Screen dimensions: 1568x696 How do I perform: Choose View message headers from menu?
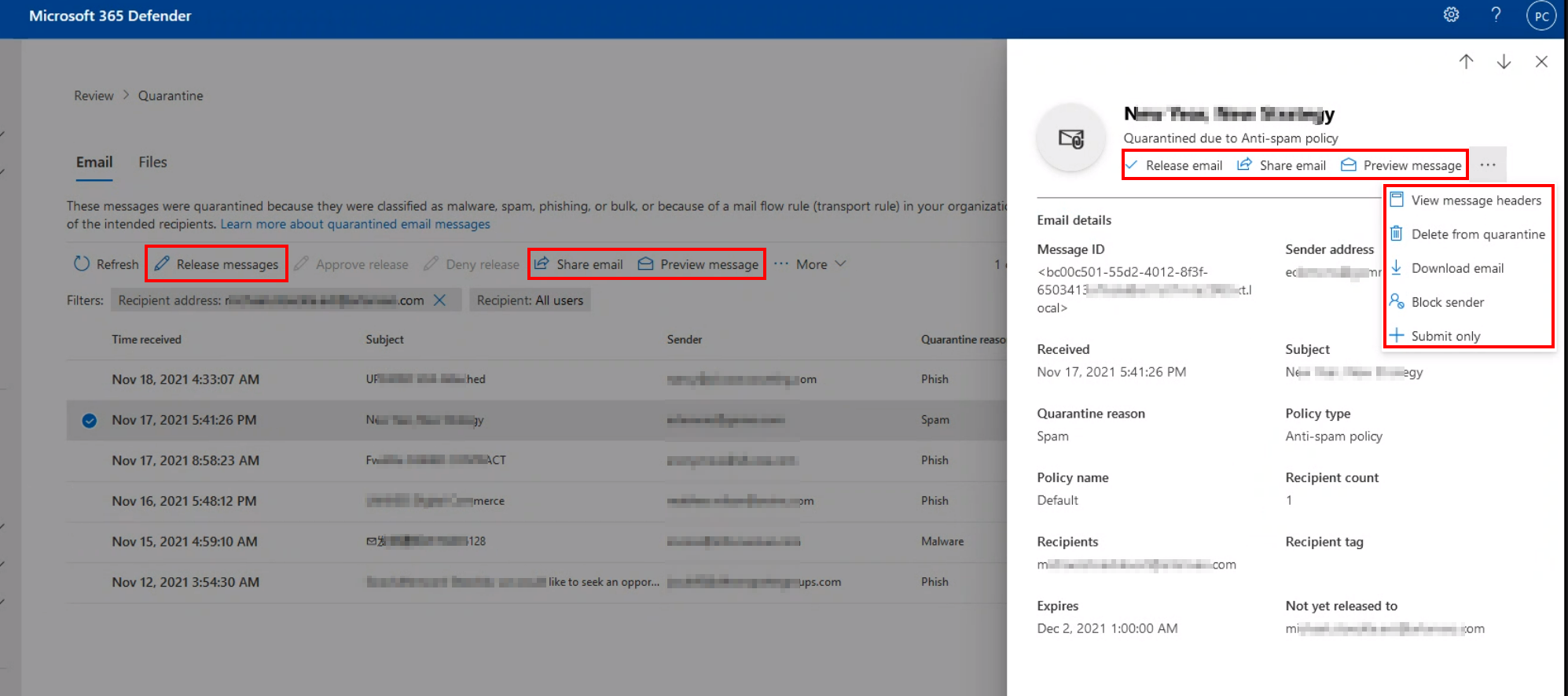coord(1467,201)
